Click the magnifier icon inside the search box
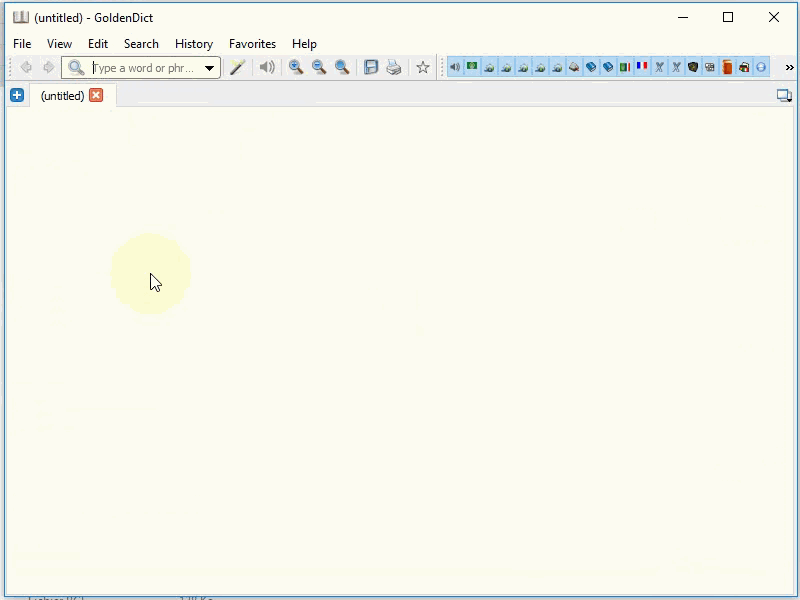 pyautogui.click(x=76, y=67)
